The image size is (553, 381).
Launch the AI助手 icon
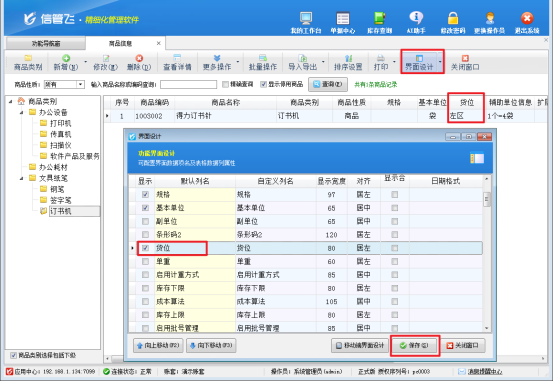tap(416, 23)
